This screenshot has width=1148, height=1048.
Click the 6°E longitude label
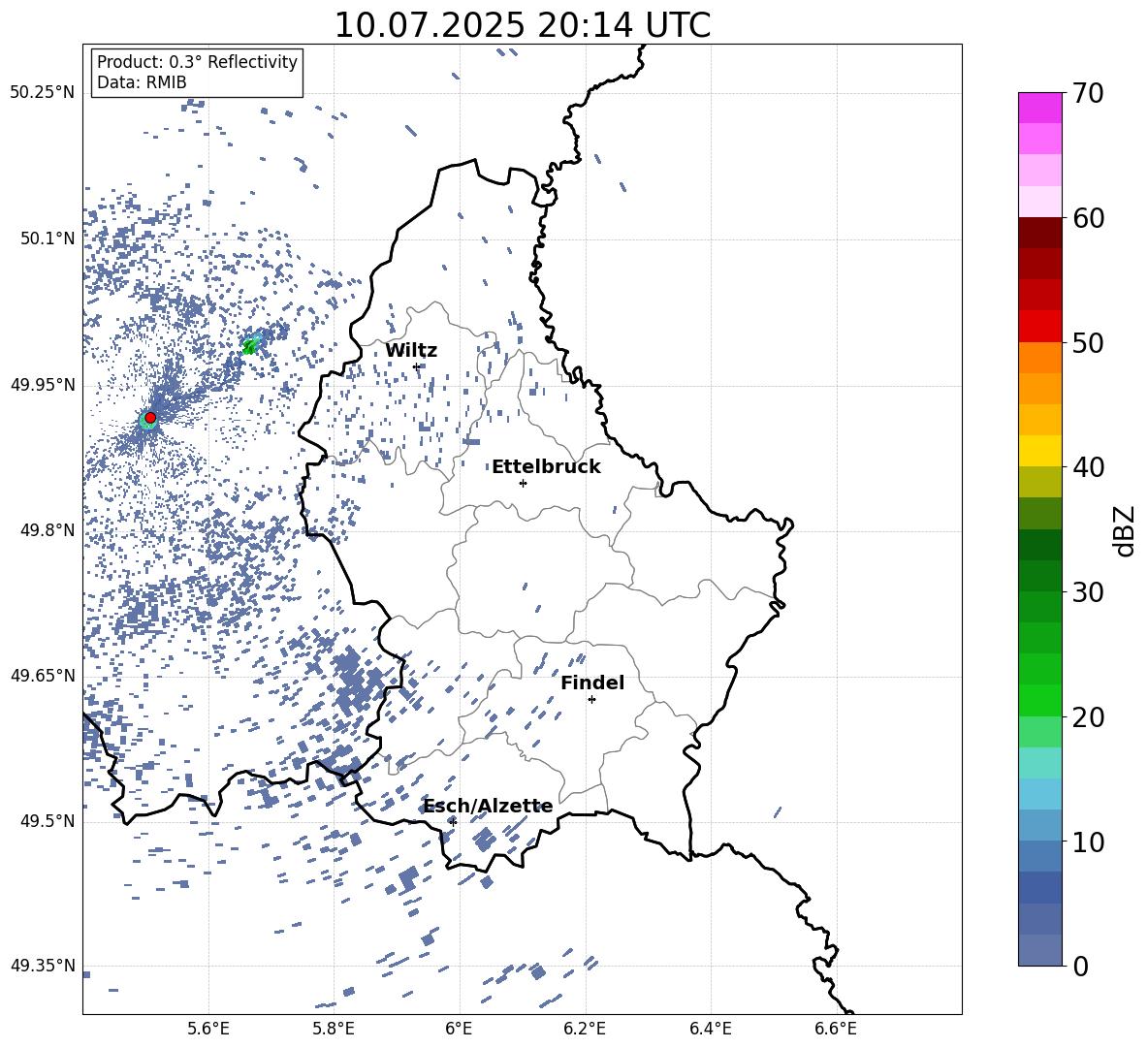tap(459, 1029)
